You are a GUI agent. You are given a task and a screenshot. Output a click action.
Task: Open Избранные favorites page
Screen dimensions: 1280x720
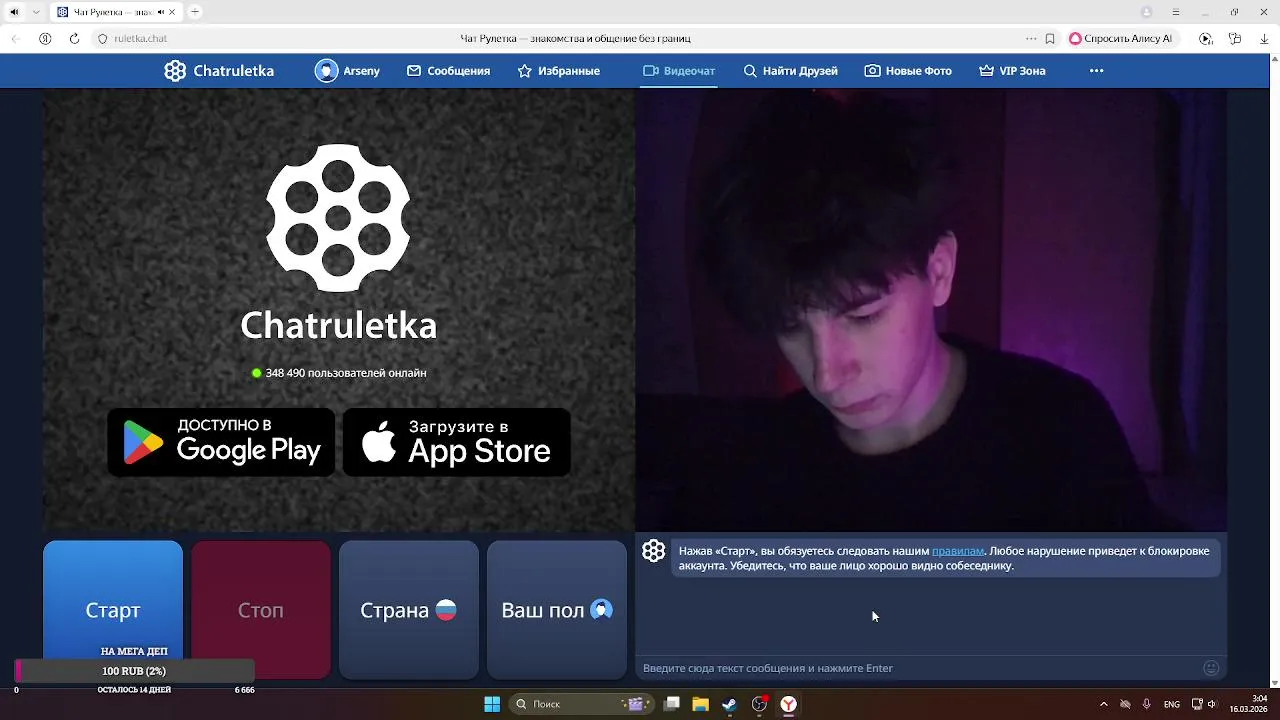[558, 71]
